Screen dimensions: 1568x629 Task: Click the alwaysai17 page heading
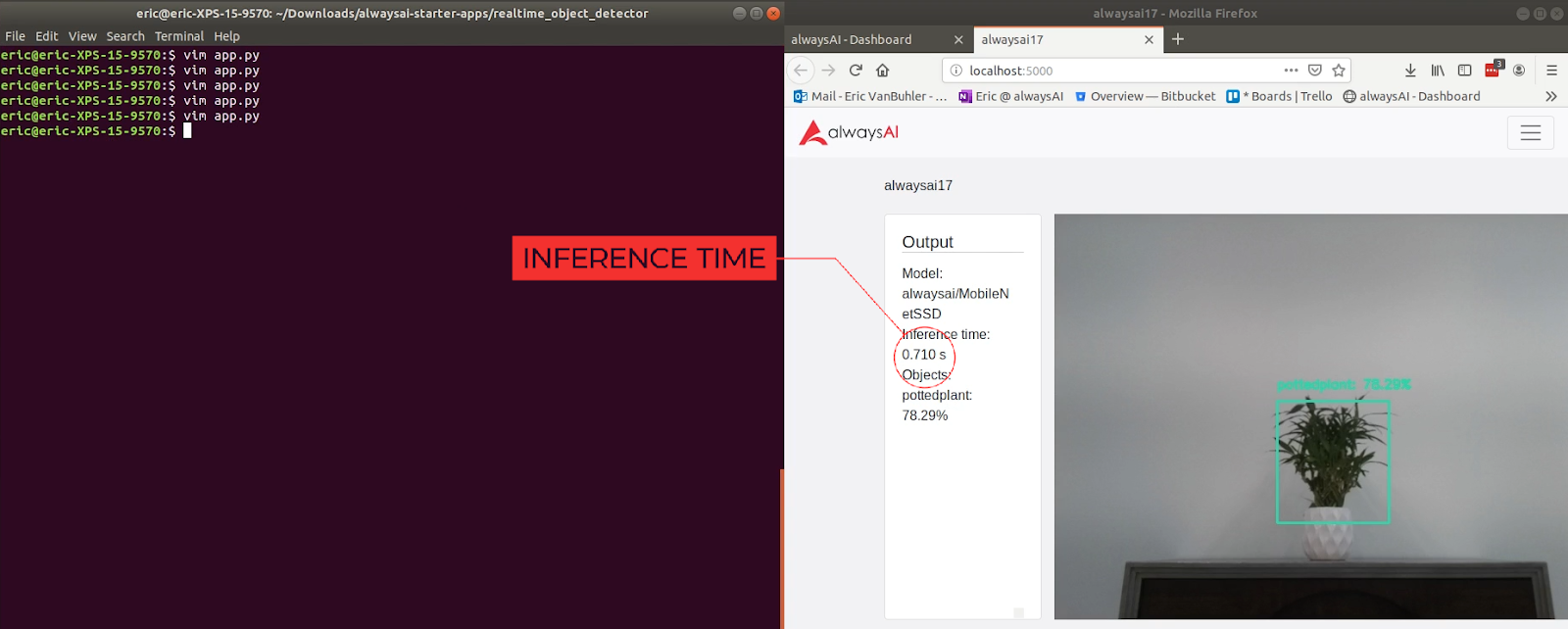918,185
